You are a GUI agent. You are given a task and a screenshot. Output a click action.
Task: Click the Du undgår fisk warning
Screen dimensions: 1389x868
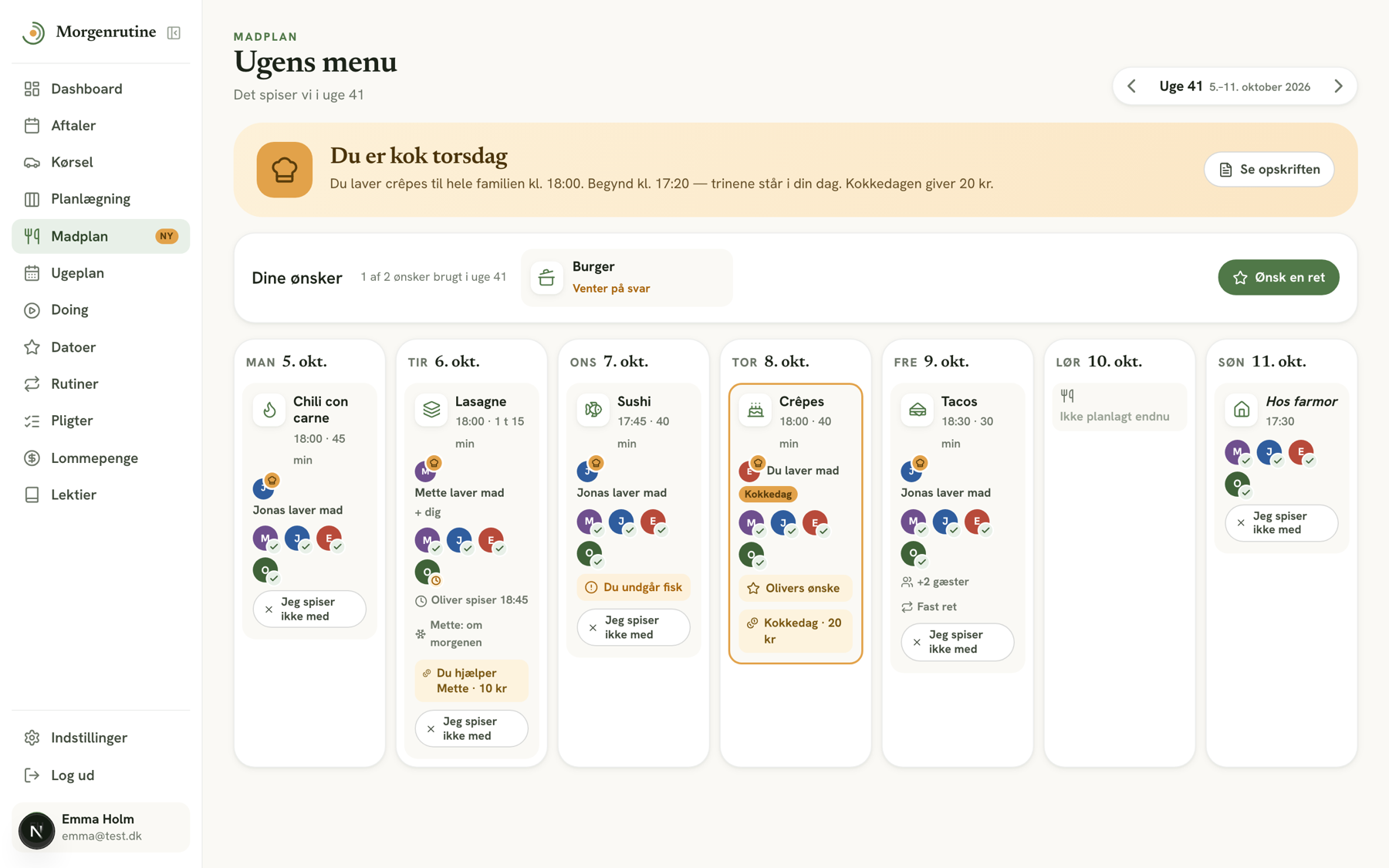pos(634,587)
